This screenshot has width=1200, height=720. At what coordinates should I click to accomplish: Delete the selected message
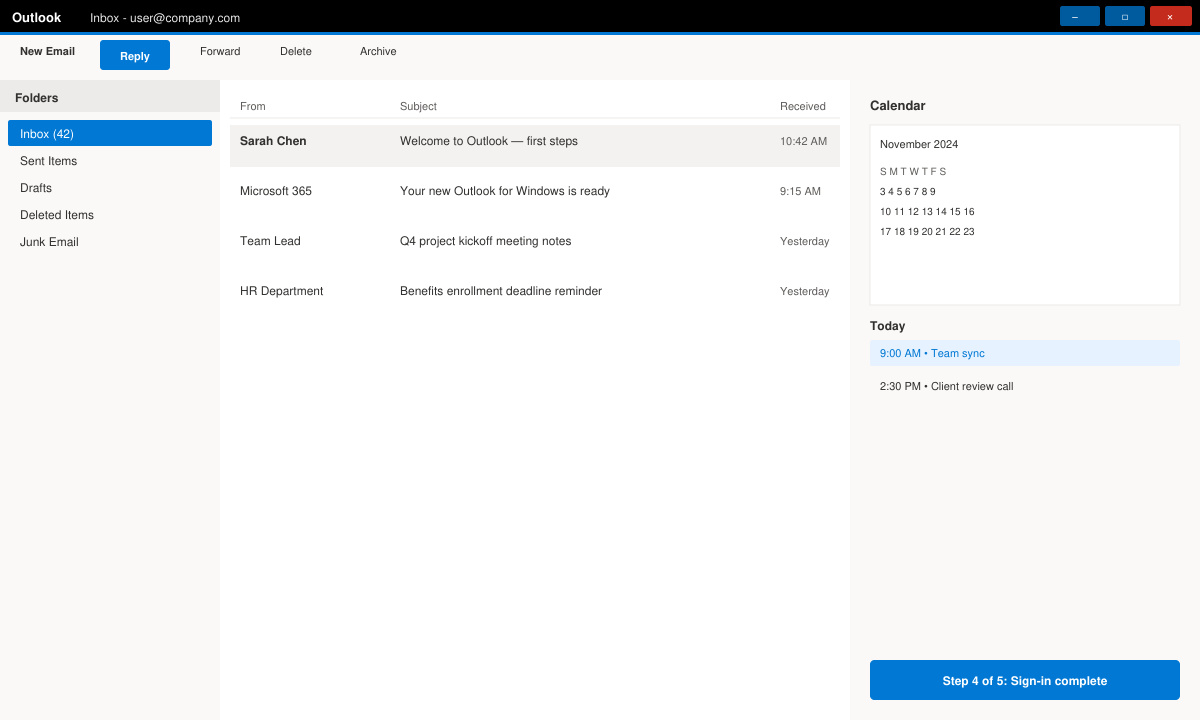296,51
